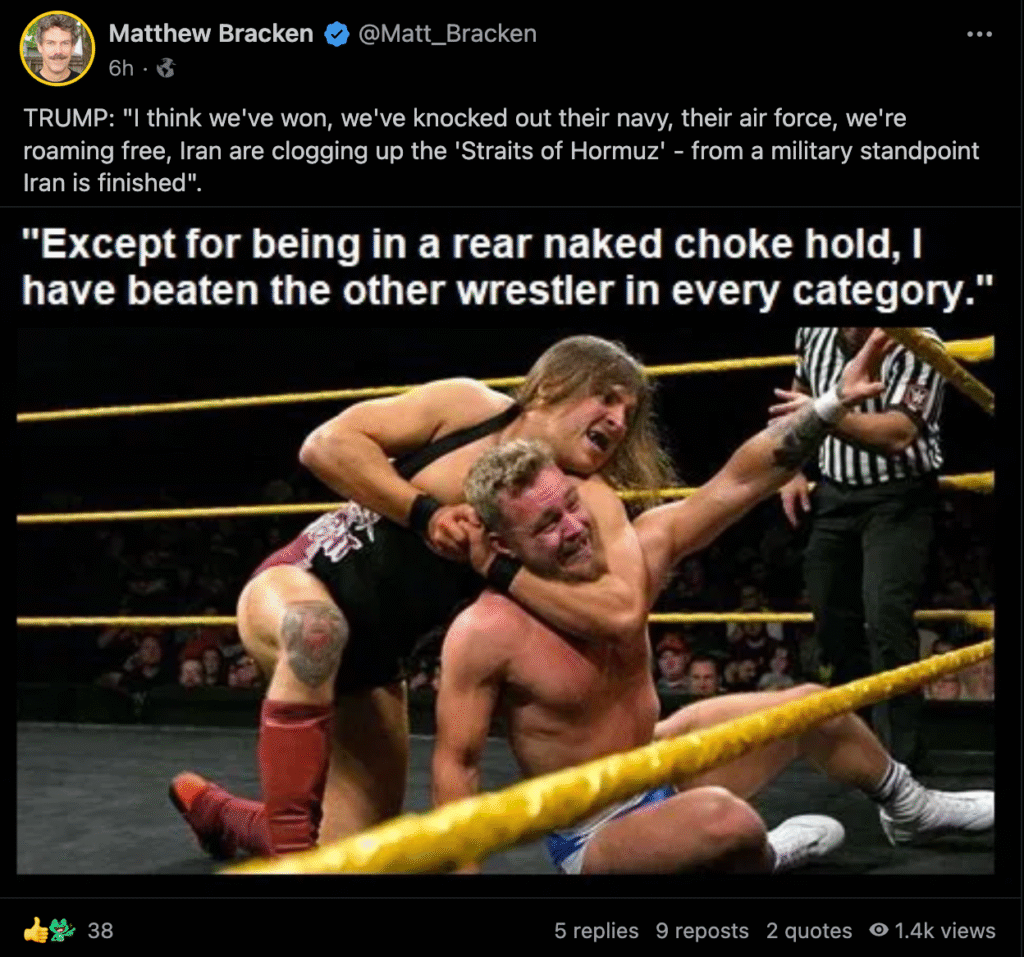The width and height of the screenshot is (1024, 957).
Task: Open the 2 quotes list
Action: (x=809, y=930)
